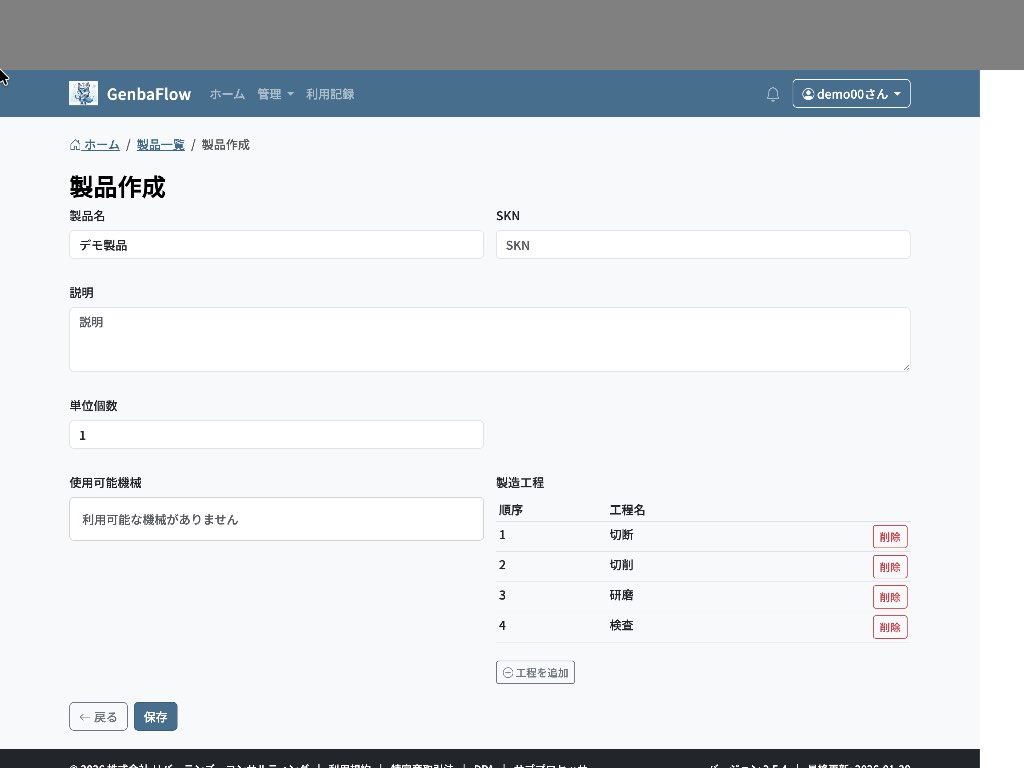The width and height of the screenshot is (1024, 768).
Task: Delete the 切断 process row
Action: pyautogui.click(x=890, y=537)
